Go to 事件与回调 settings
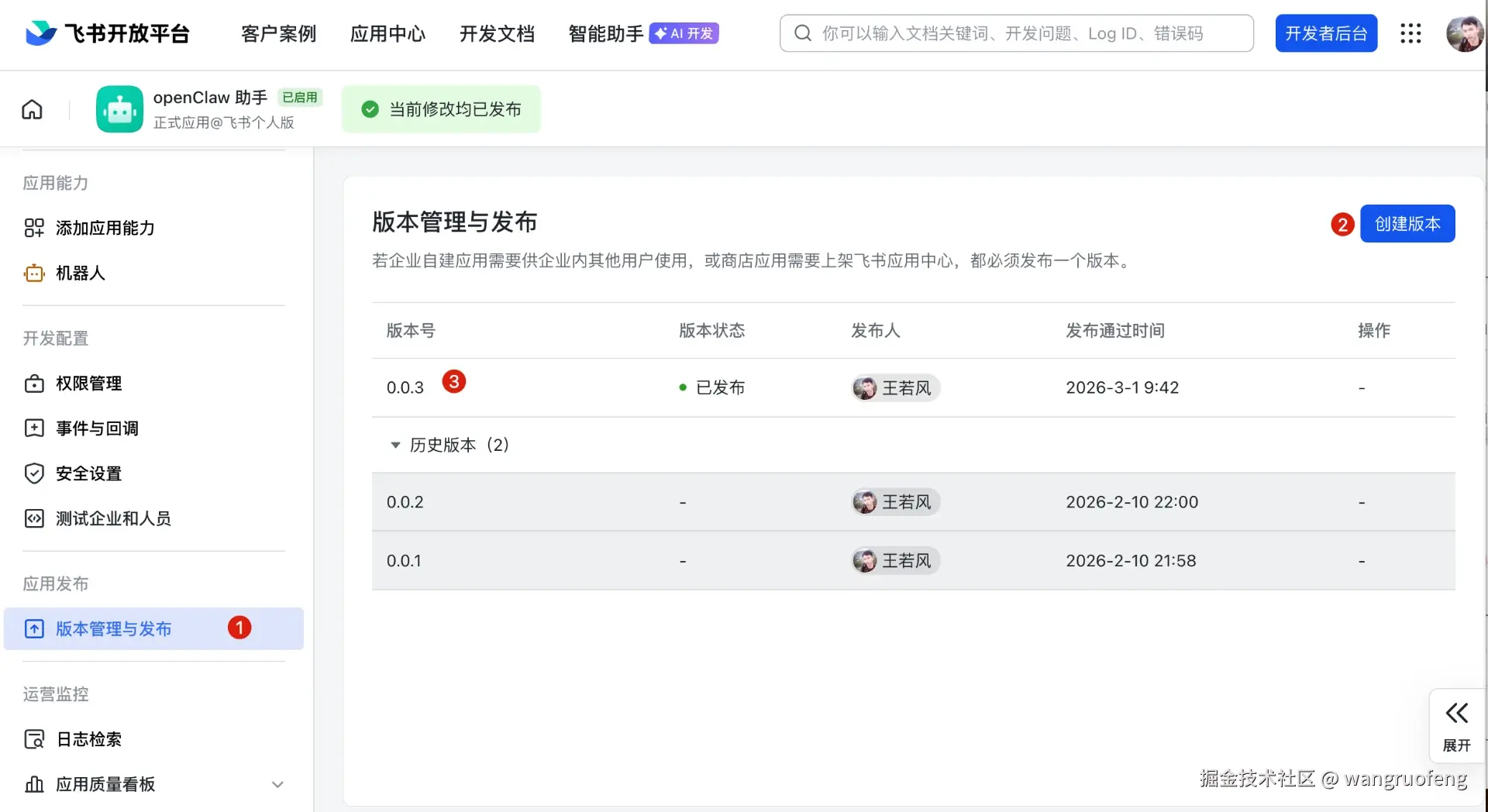 pos(97,428)
